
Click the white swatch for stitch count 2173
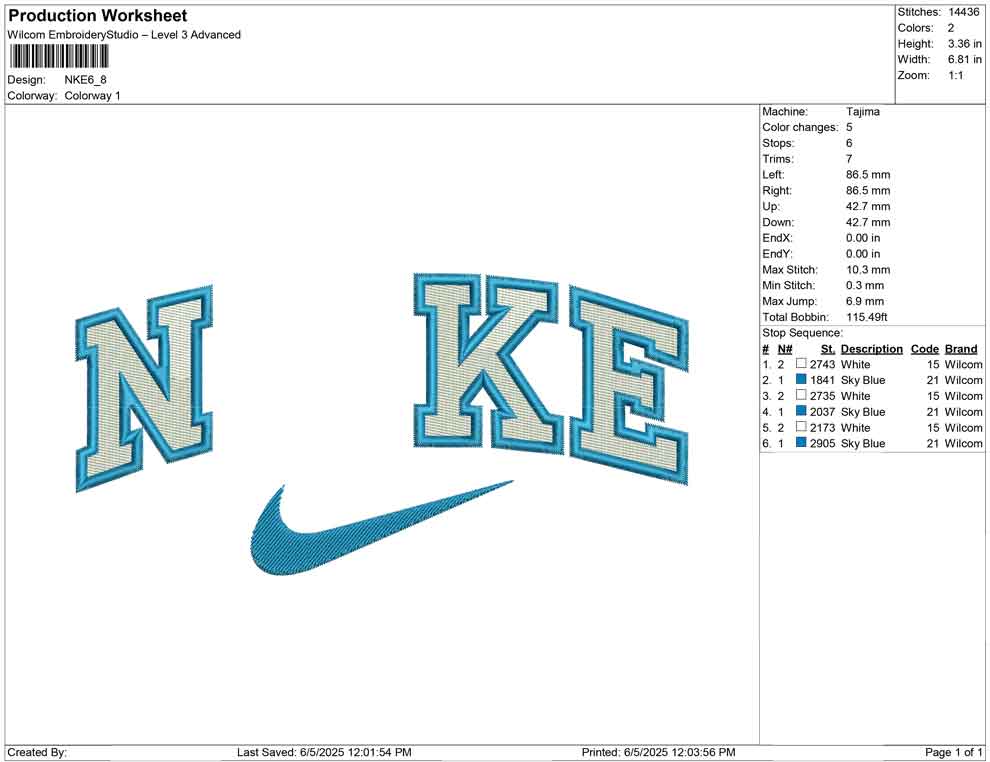(801, 427)
